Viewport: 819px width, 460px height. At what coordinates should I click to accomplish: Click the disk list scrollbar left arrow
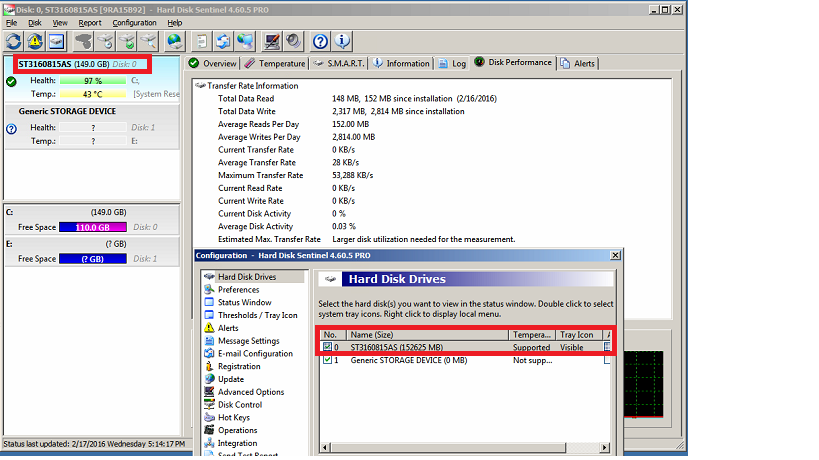[x=325, y=447]
